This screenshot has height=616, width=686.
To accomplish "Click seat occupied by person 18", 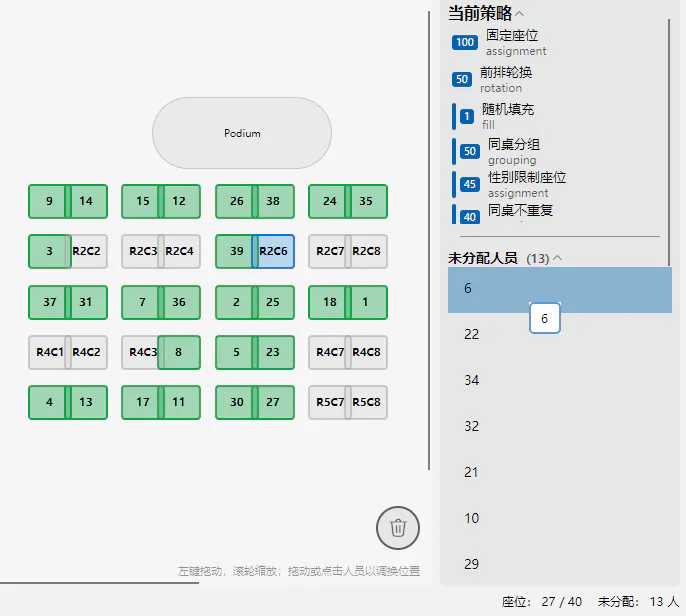I will [x=330, y=302].
